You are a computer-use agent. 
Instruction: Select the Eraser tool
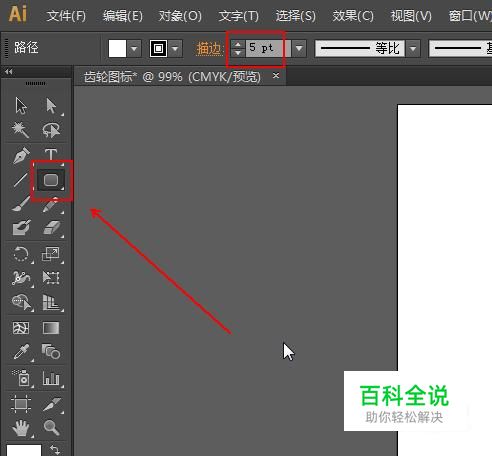tap(51, 228)
